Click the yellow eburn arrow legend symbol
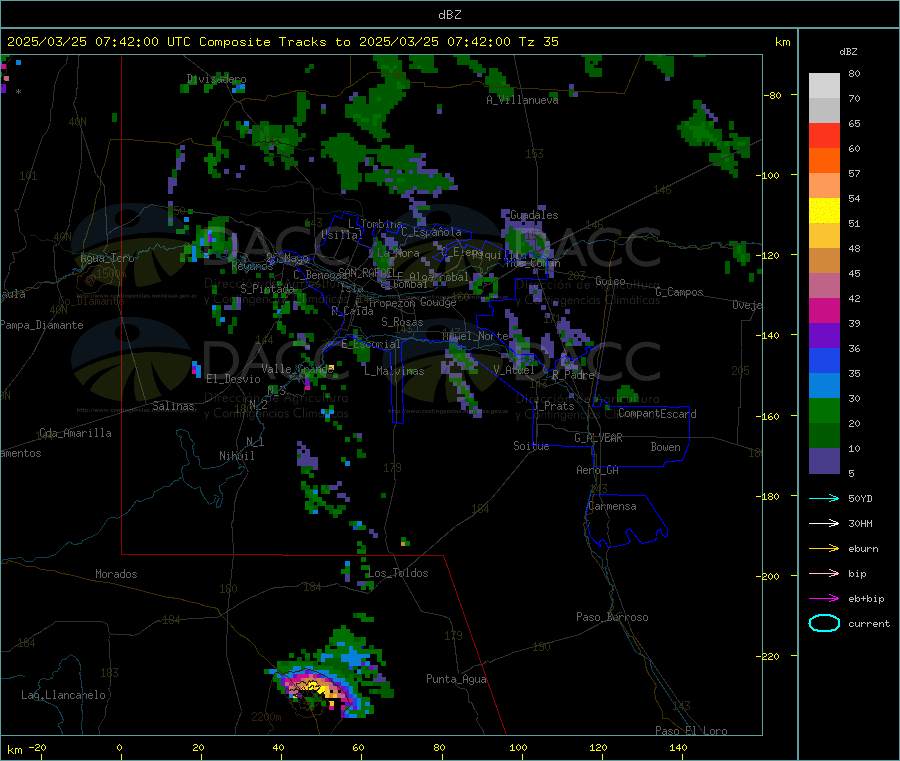The image size is (900, 761). pyautogui.click(x=824, y=549)
